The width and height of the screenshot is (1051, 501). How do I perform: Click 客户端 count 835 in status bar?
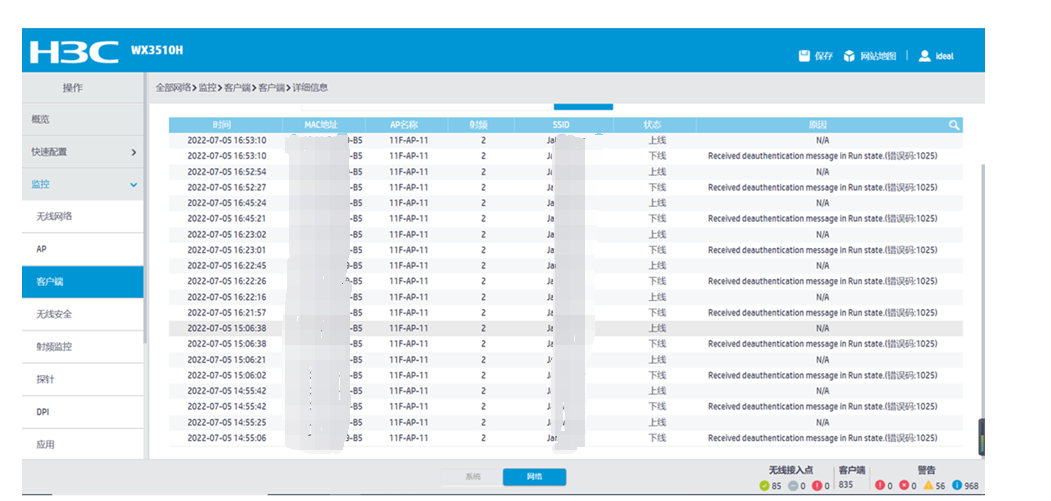846,484
